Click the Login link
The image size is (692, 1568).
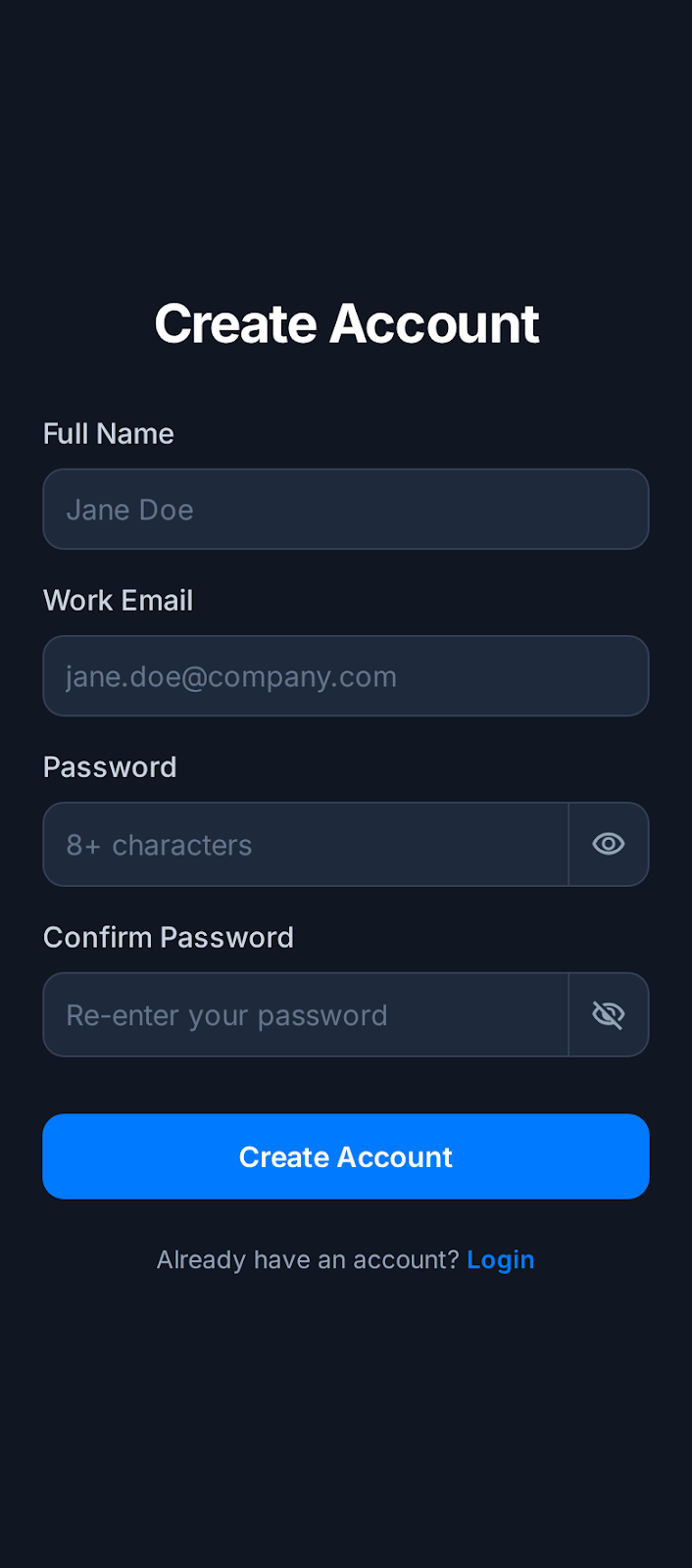point(501,1259)
